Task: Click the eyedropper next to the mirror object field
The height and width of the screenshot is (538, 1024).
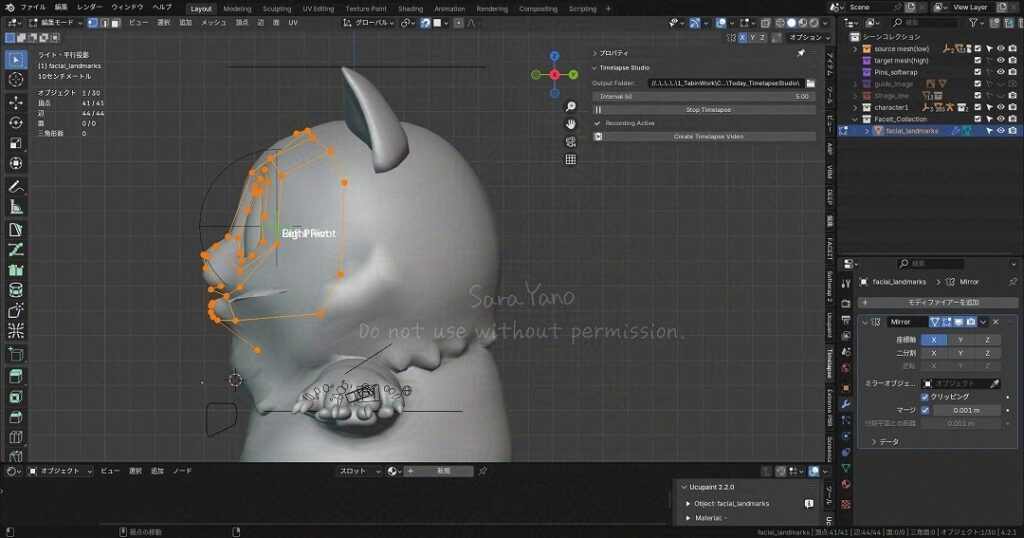Action: click(x=994, y=383)
